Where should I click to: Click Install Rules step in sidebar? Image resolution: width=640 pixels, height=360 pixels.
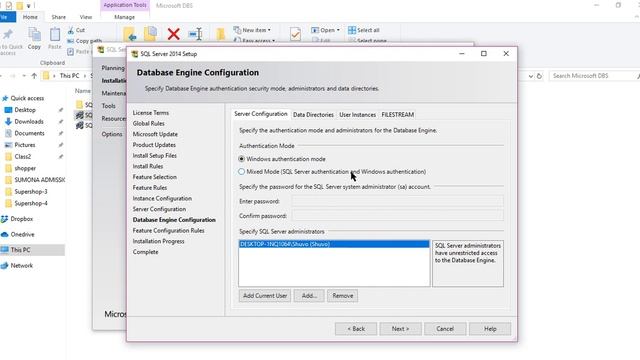pyautogui.click(x=148, y=166)
